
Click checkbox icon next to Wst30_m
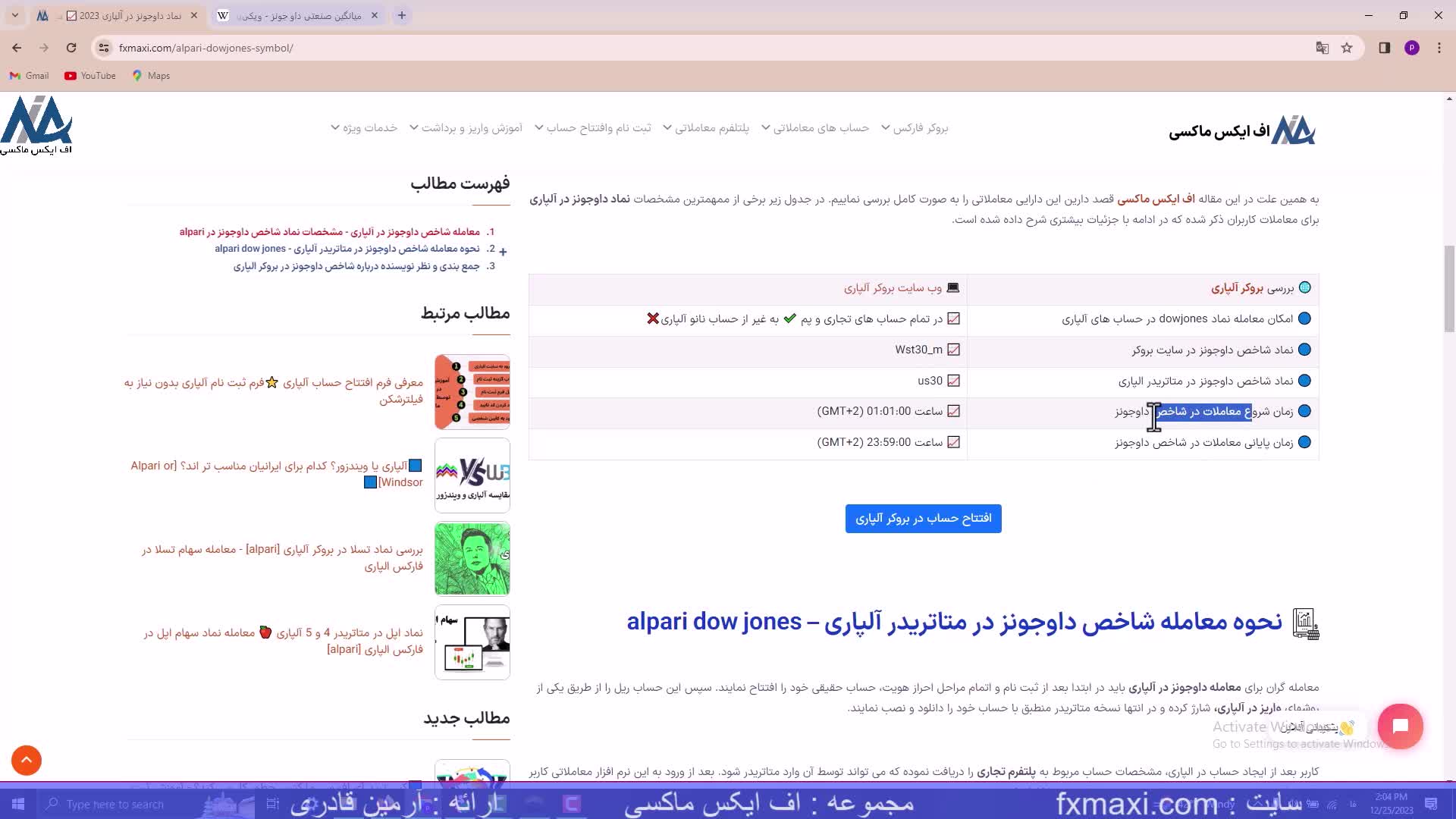(x=954, y=350)
